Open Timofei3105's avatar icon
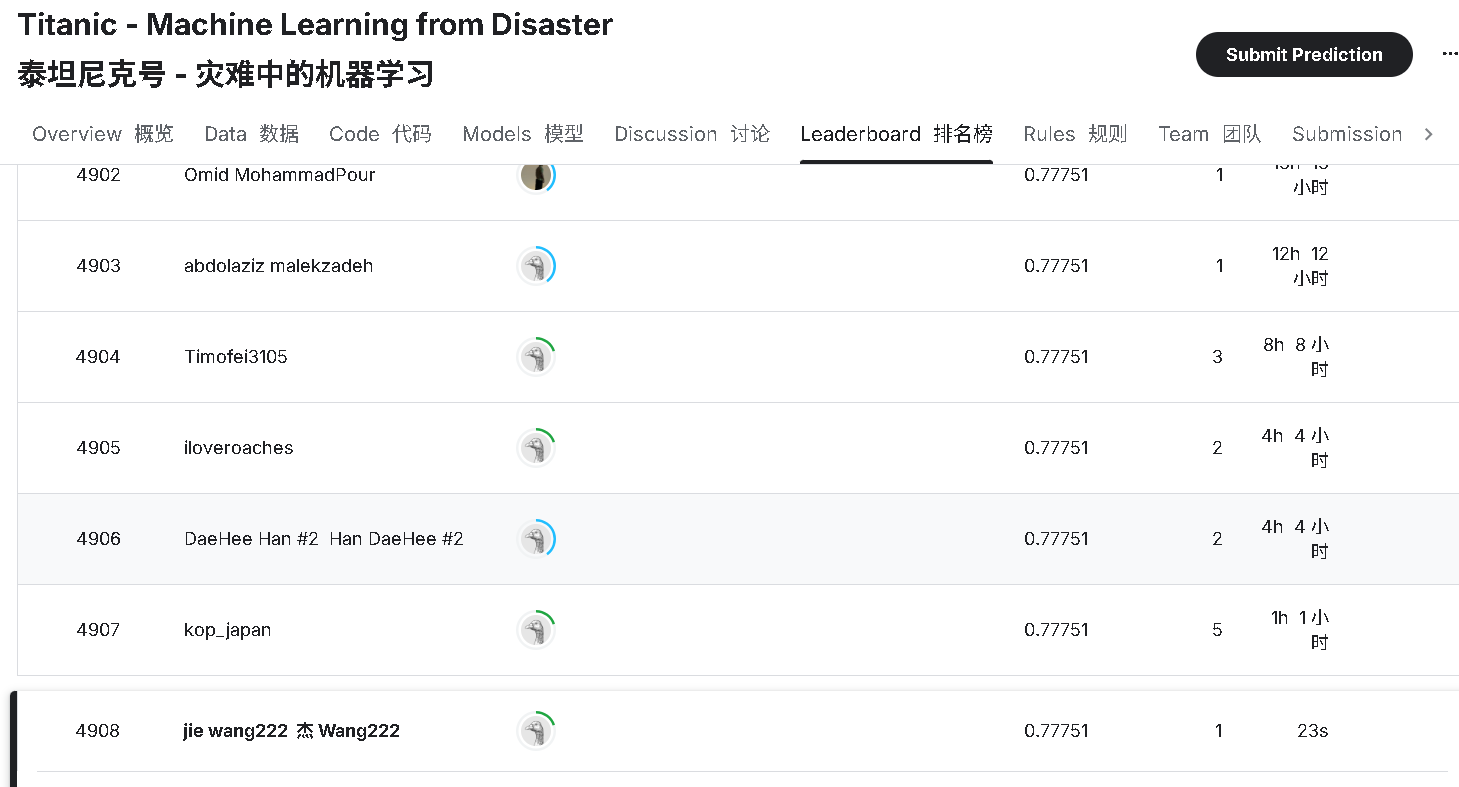Viewport: 1459px width, 787px height. 536,357
